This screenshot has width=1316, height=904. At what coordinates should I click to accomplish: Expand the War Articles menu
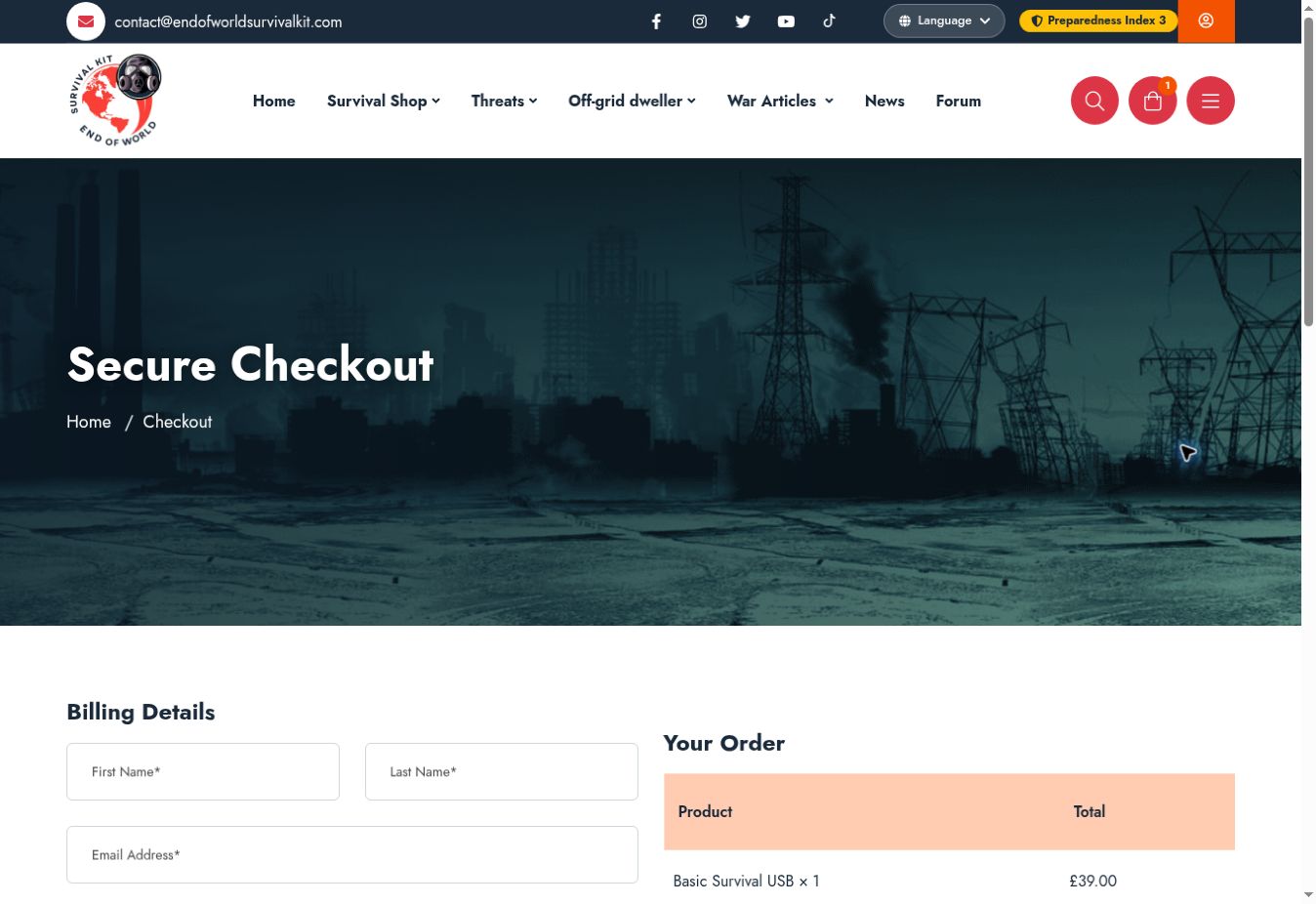point(781,101)
